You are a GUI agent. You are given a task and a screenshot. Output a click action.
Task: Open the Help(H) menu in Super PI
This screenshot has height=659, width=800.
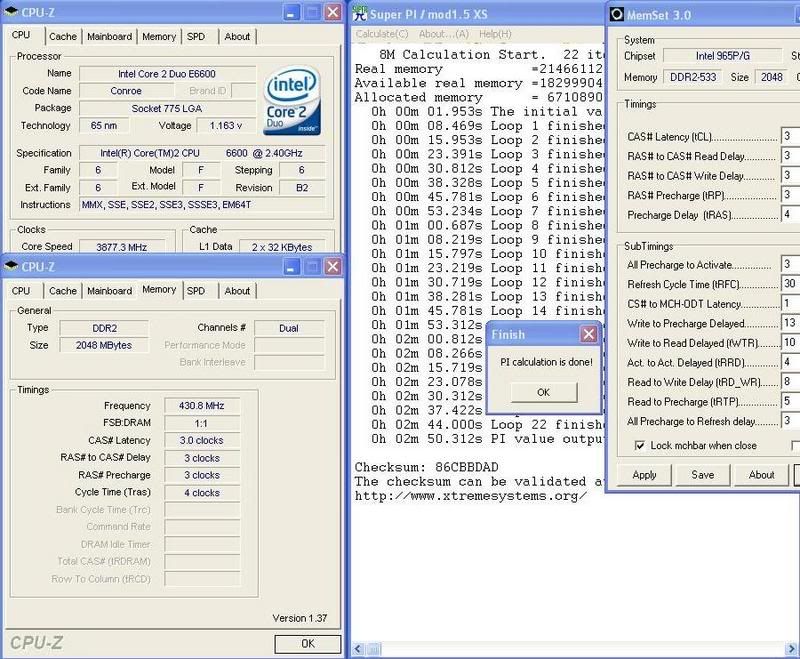coord(495,34)
